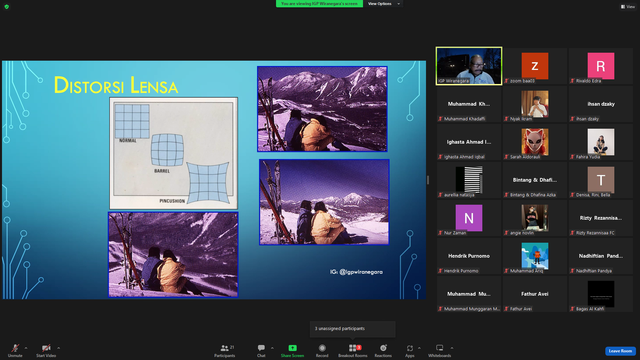Select the Muhammad Munggaran participant tile
The height and width of the screenshot is (360, 640).
tap(469, 293)
